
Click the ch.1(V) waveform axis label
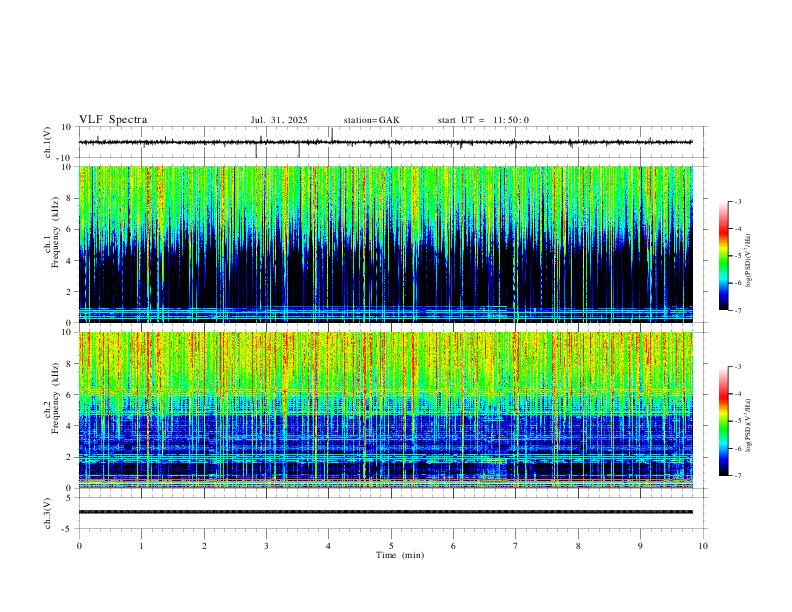point(48,142)
